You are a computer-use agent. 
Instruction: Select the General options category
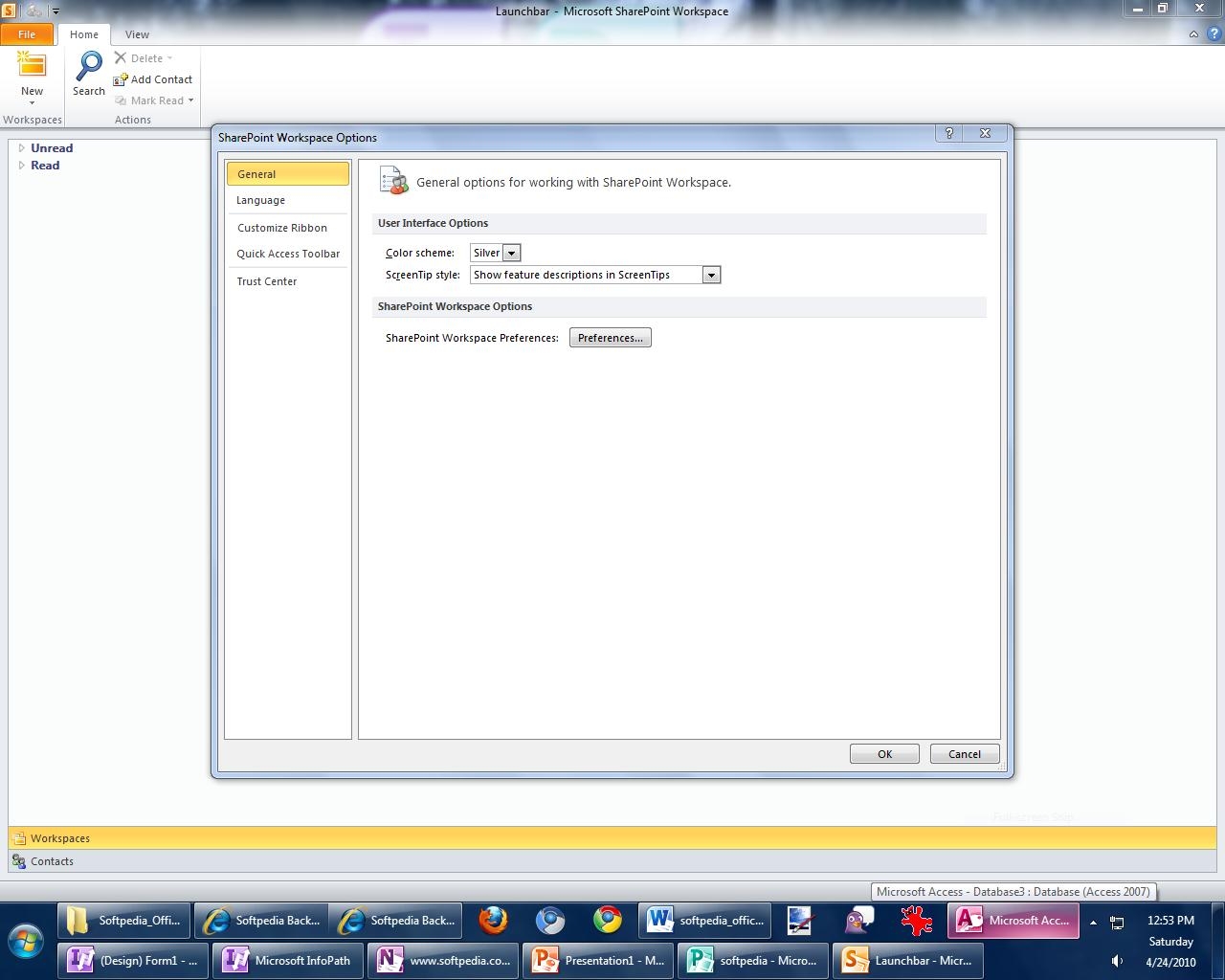point(288,174)
